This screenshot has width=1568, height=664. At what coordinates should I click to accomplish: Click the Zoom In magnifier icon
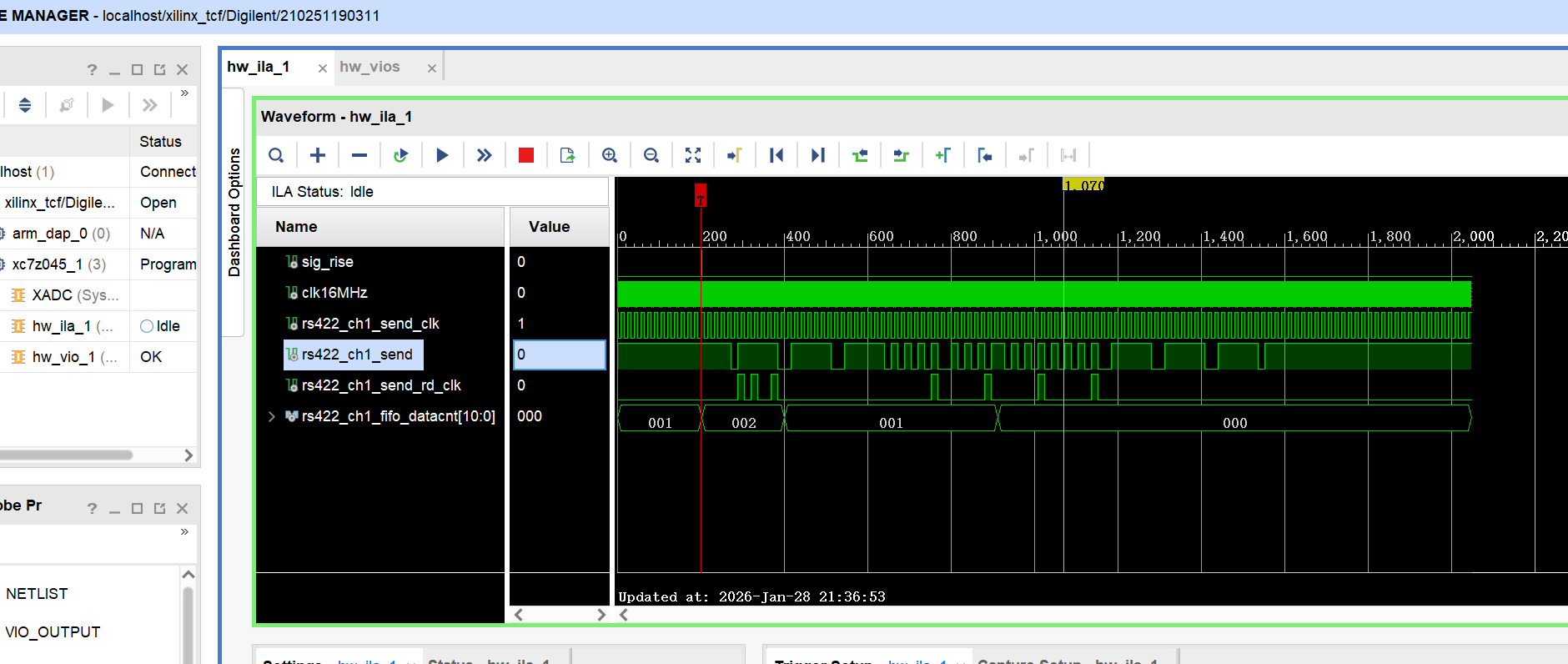pyautogui.click(x=610, y=155)
